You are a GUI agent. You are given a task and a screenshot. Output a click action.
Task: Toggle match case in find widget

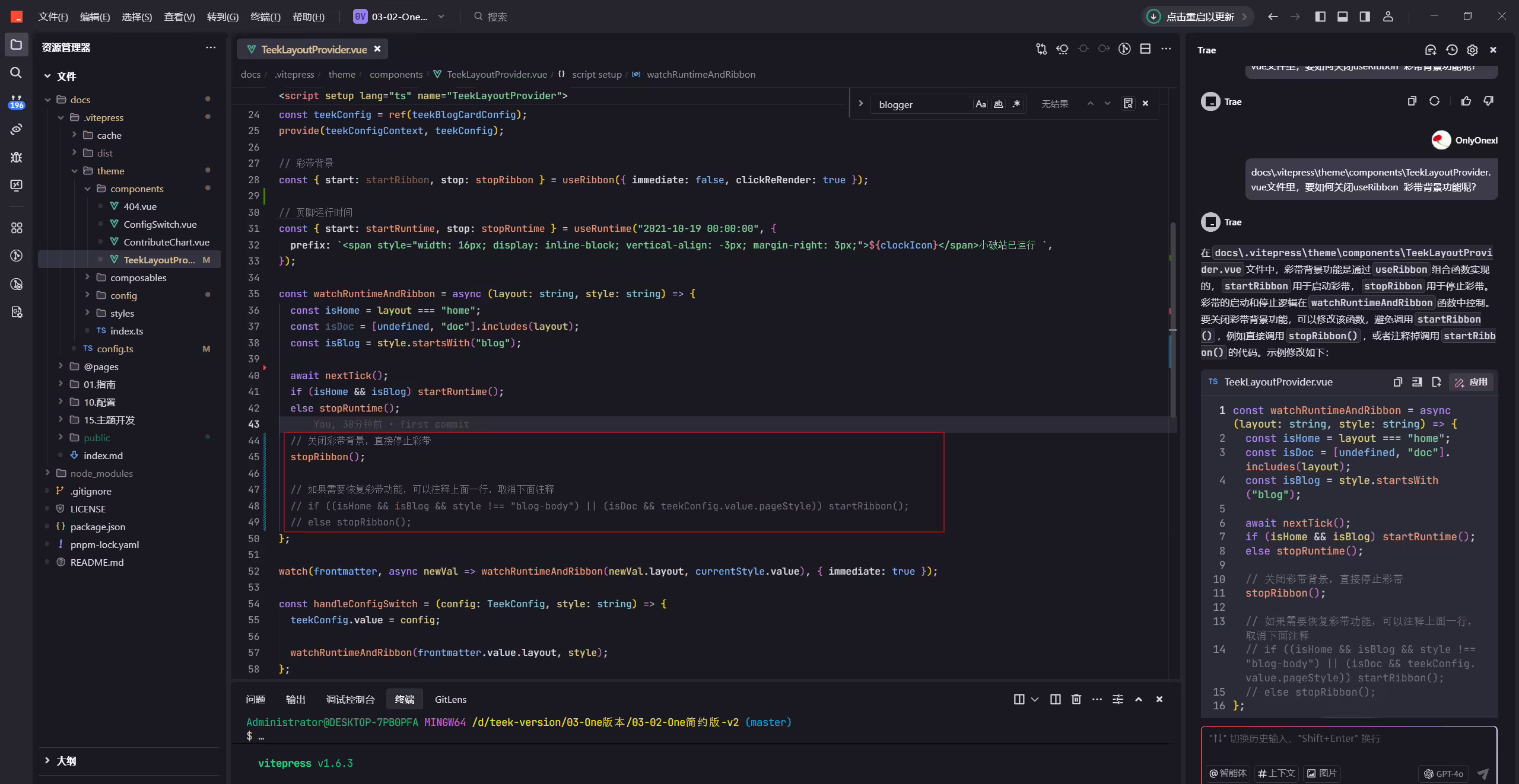tap(981, 104)
